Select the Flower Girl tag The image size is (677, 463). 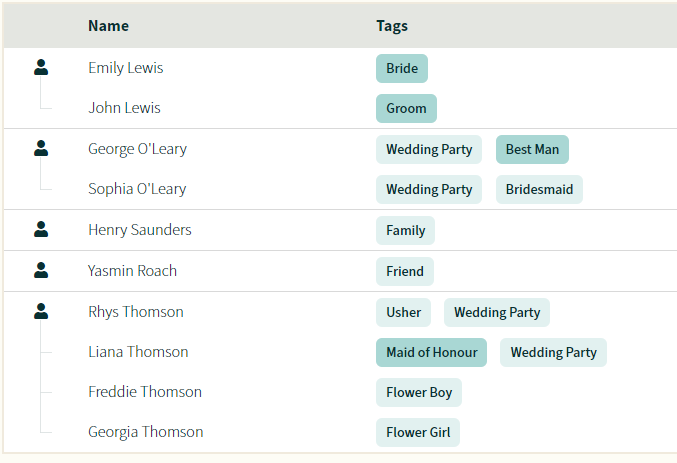pyautogui.click(x=418, y=432)
